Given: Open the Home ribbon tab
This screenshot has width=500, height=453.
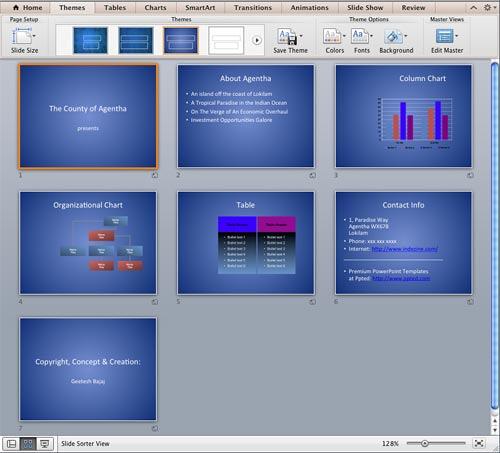Looking at the screenshot, I should coord(28,7).
